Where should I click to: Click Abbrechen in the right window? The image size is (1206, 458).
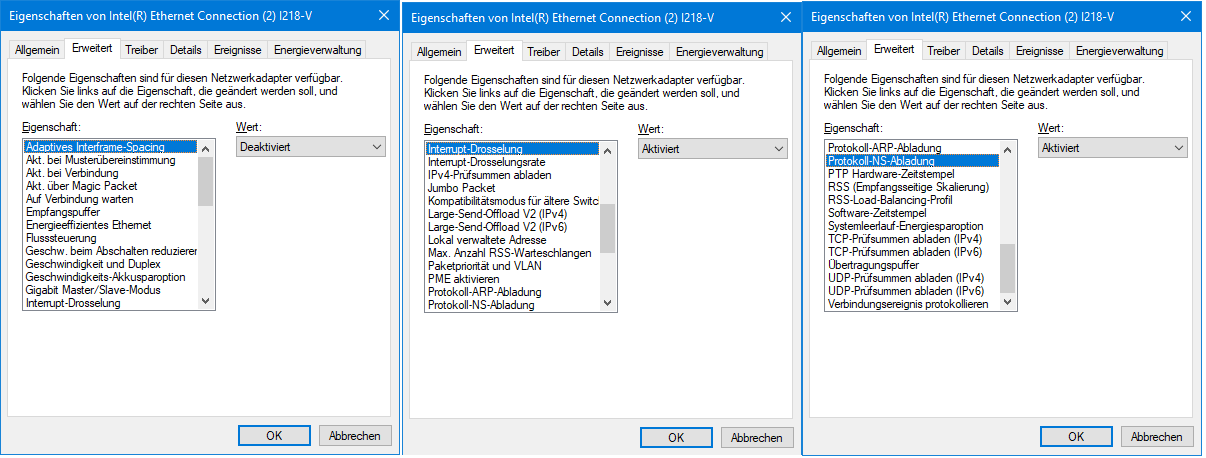(1157, 435)
